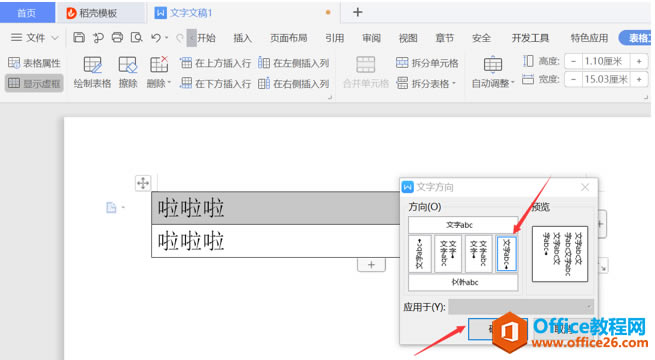The width and height of the screenshot is (655, 360).
Task: Open the 自动调整 auto-fit dropdown
Action: click(x=493, y=72)
